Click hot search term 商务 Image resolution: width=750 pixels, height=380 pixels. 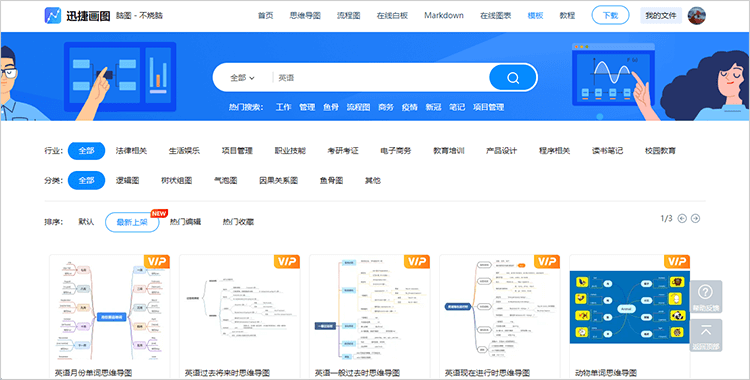386,107
